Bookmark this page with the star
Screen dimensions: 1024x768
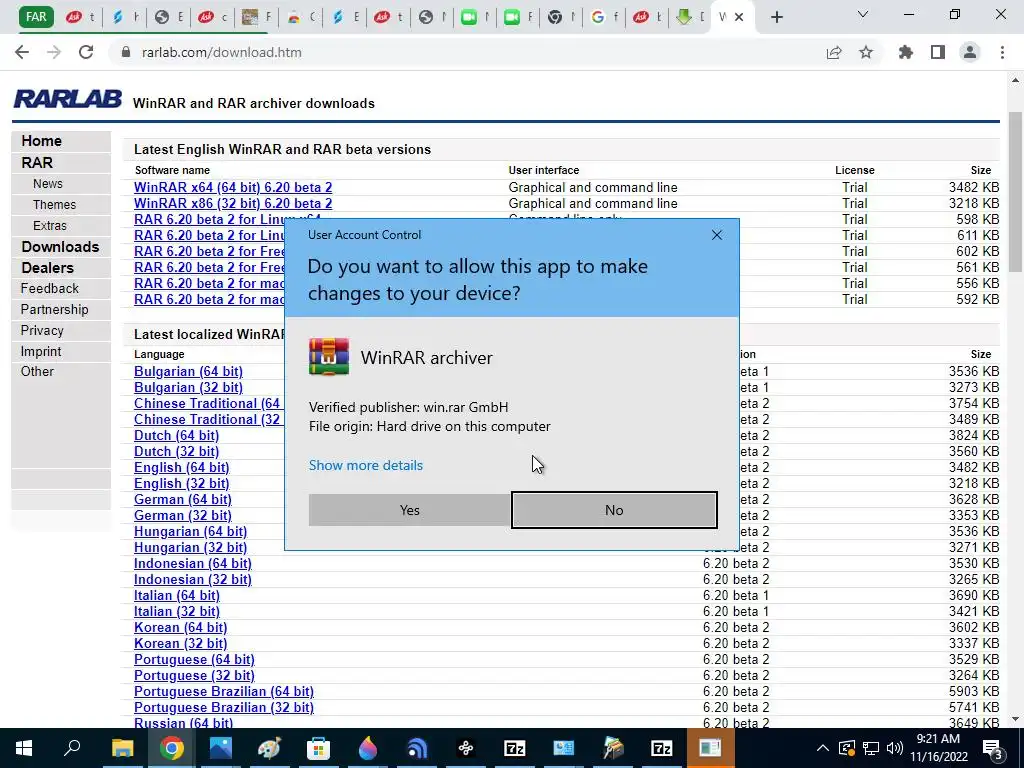(866, 52)
